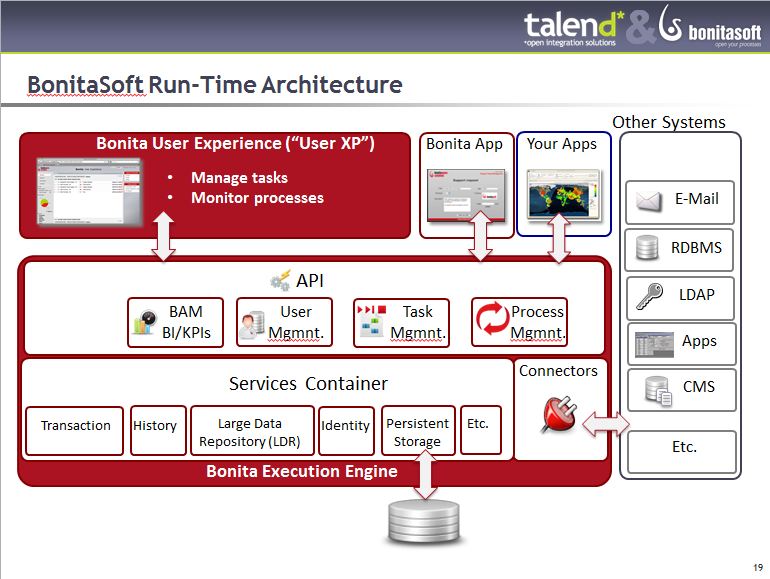The image size is (770, 579).
Task: Click the "Manage tasks" bullet text
Action: coord(239,178)
